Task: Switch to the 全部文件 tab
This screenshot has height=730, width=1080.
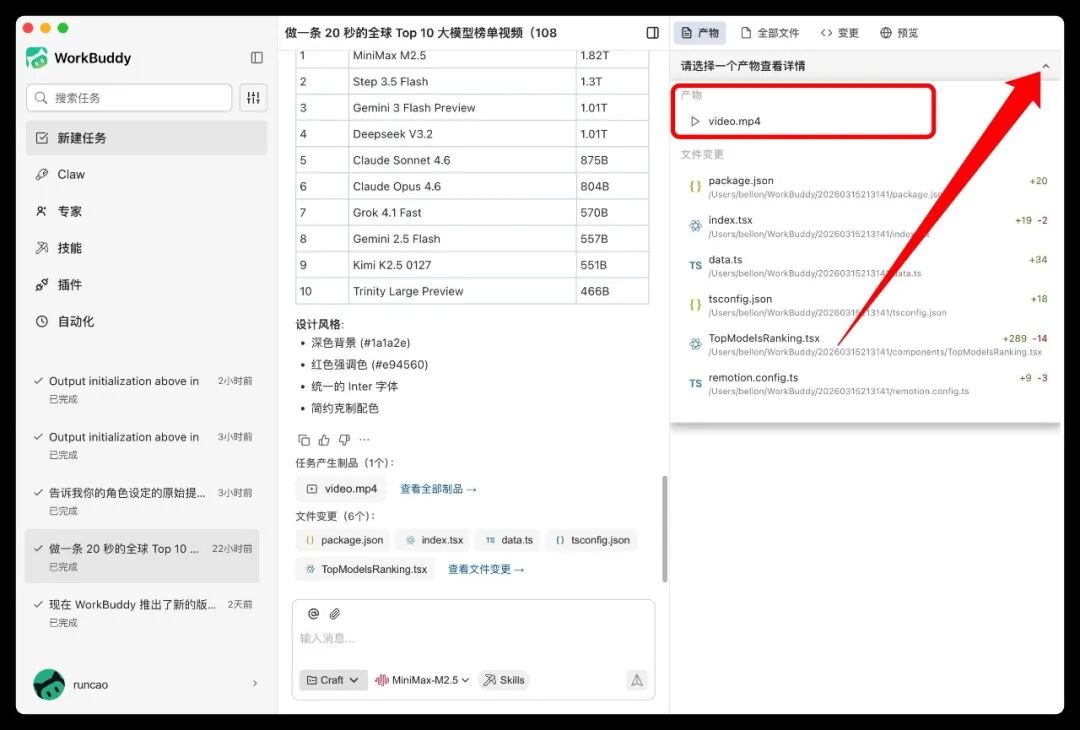Action: (770, 33)
